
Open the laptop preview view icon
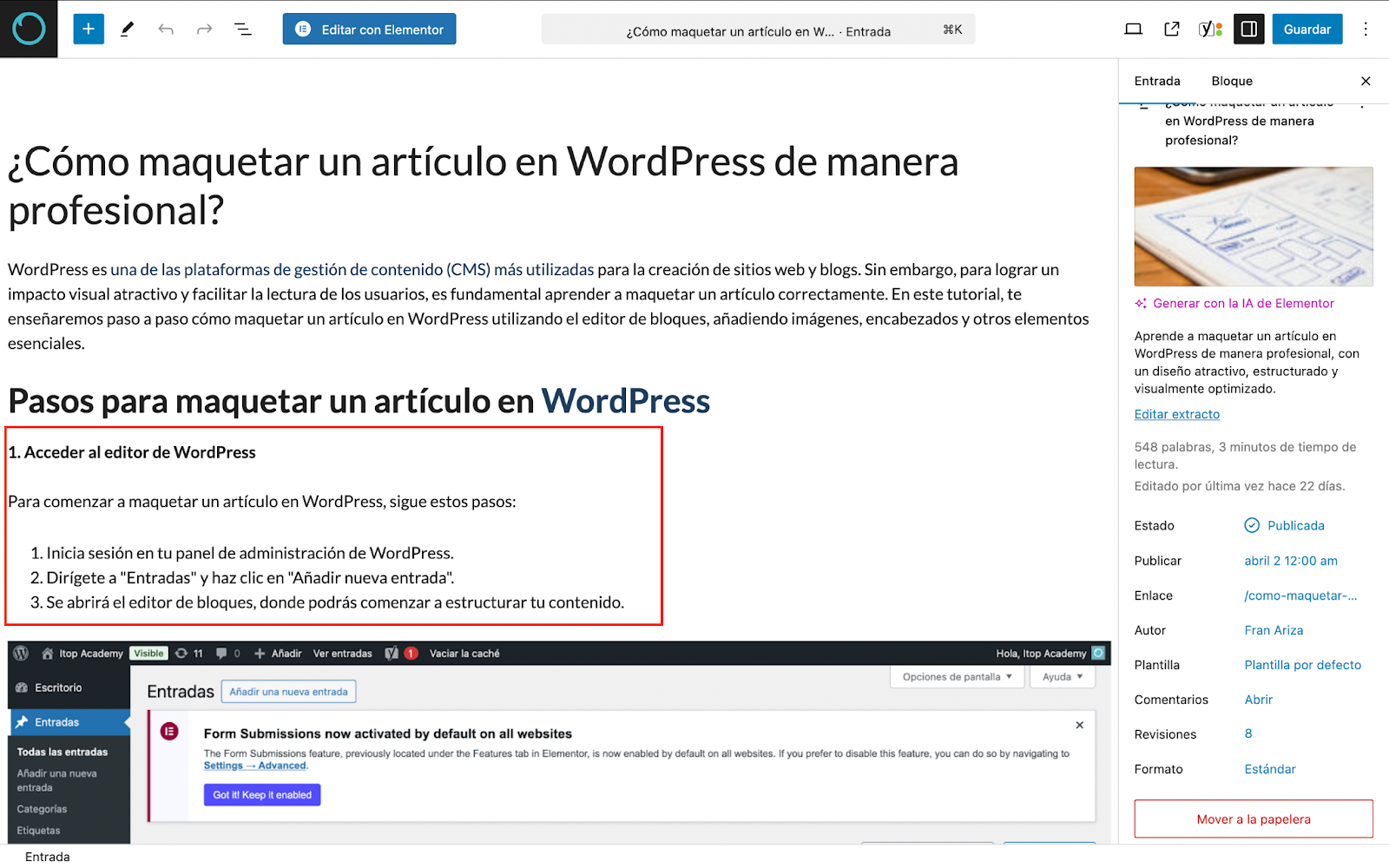pos(1133,30)
